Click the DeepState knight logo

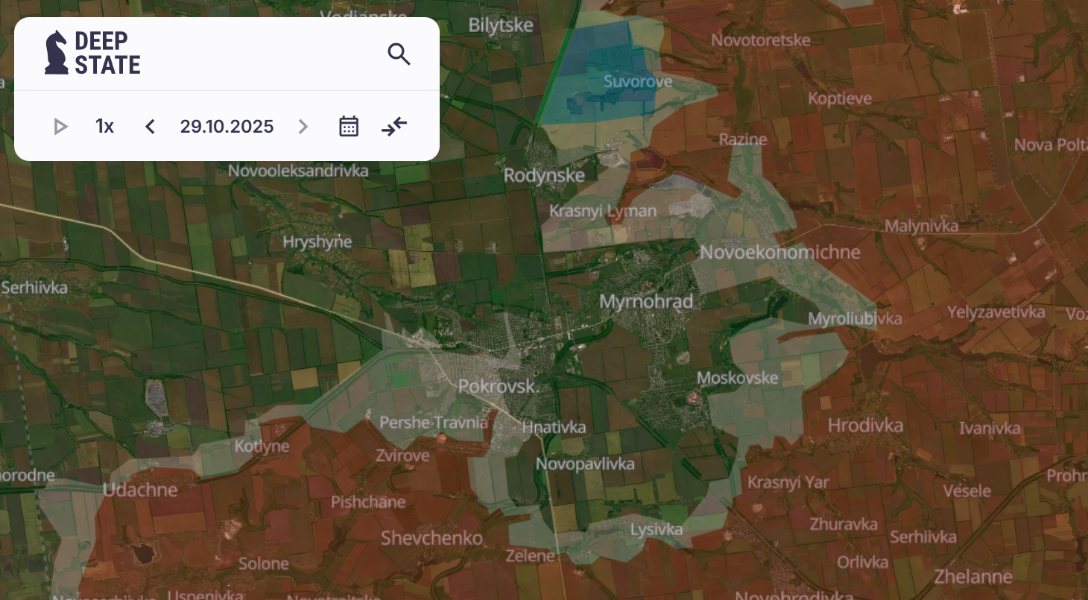pos(56,53)
